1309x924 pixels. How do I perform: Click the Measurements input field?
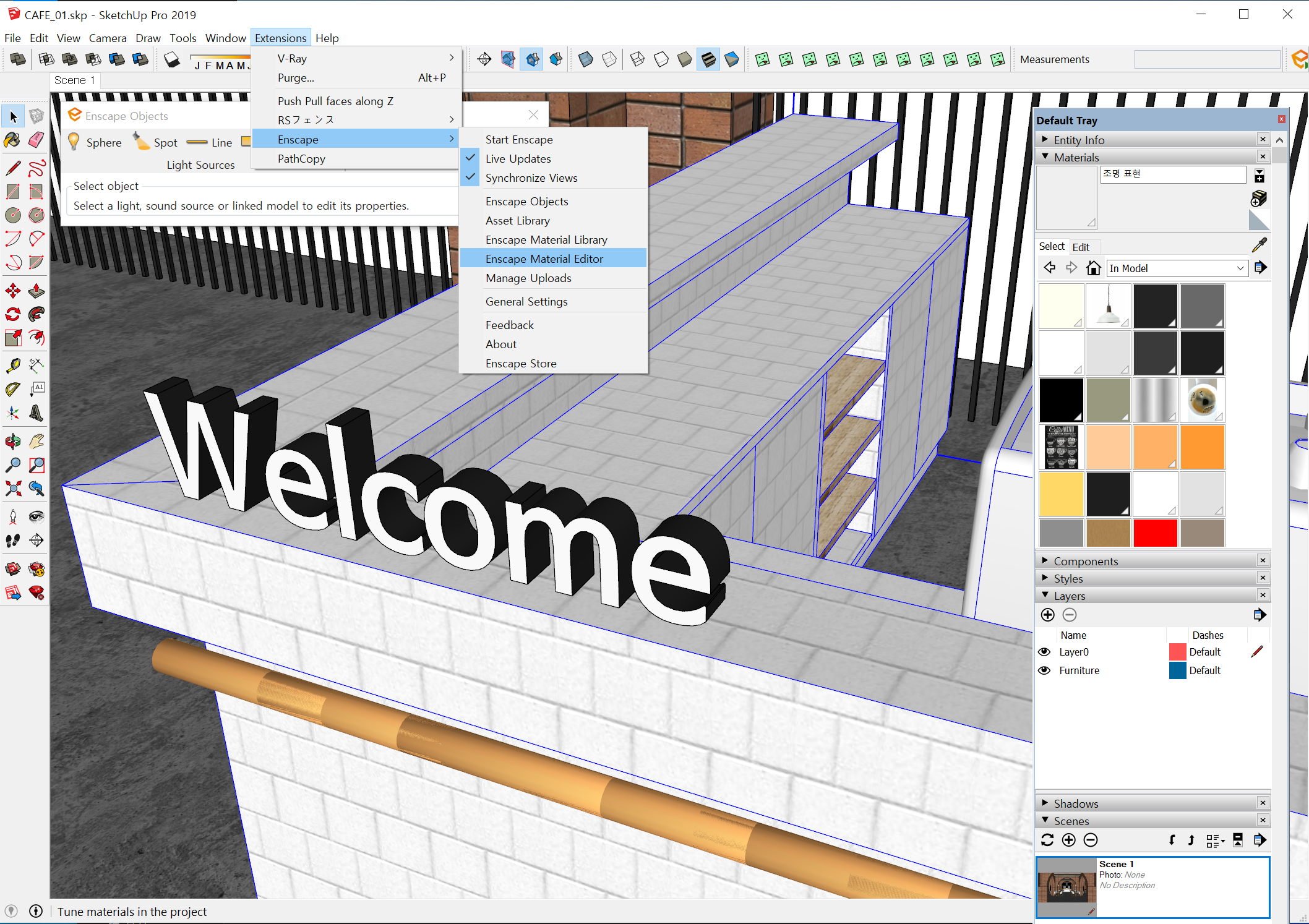[1207, 59]
